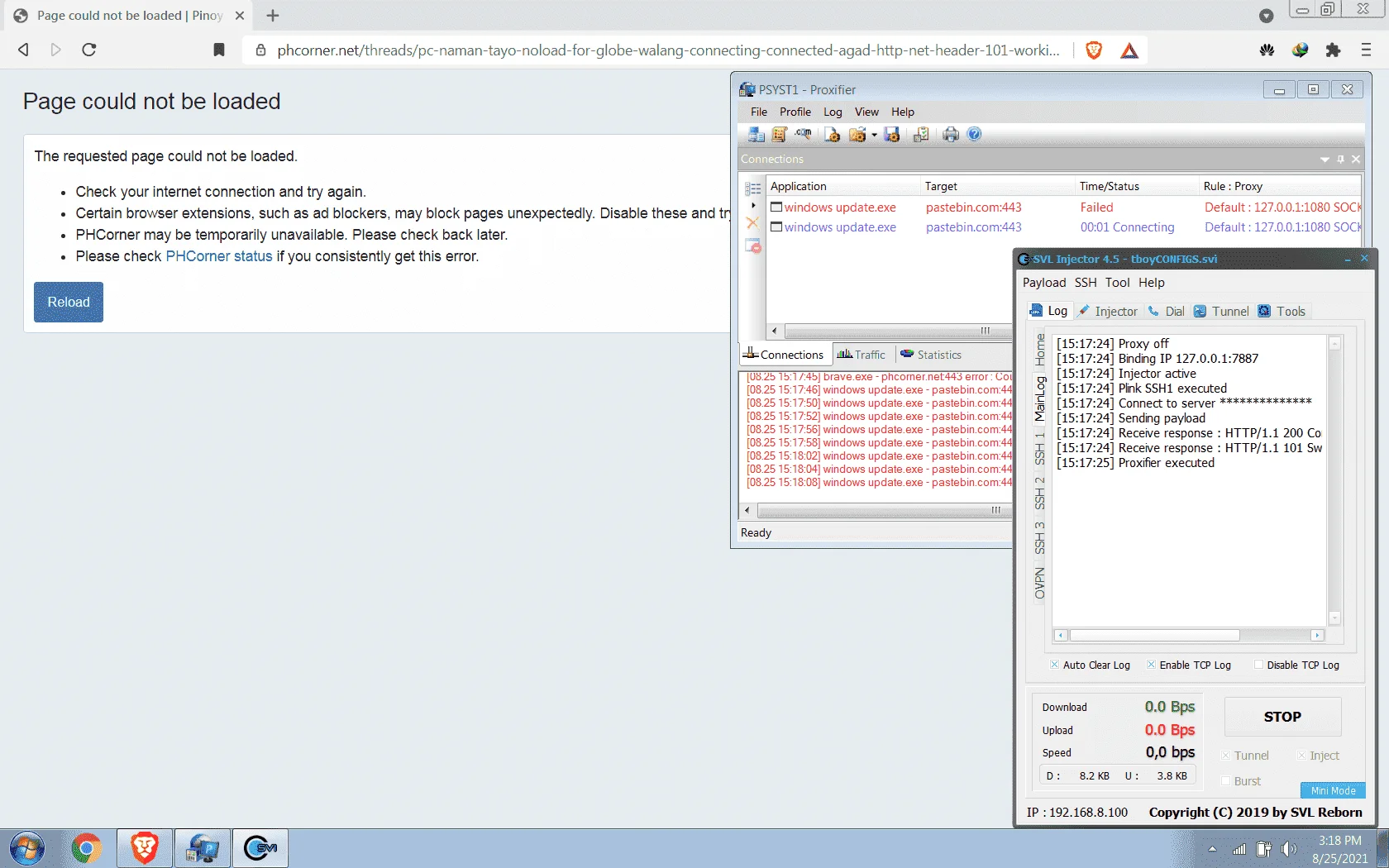Viewport: 1389px width, 868px height.
Task: Click the Mini Mode button
Action: [x=1333, y=790]
